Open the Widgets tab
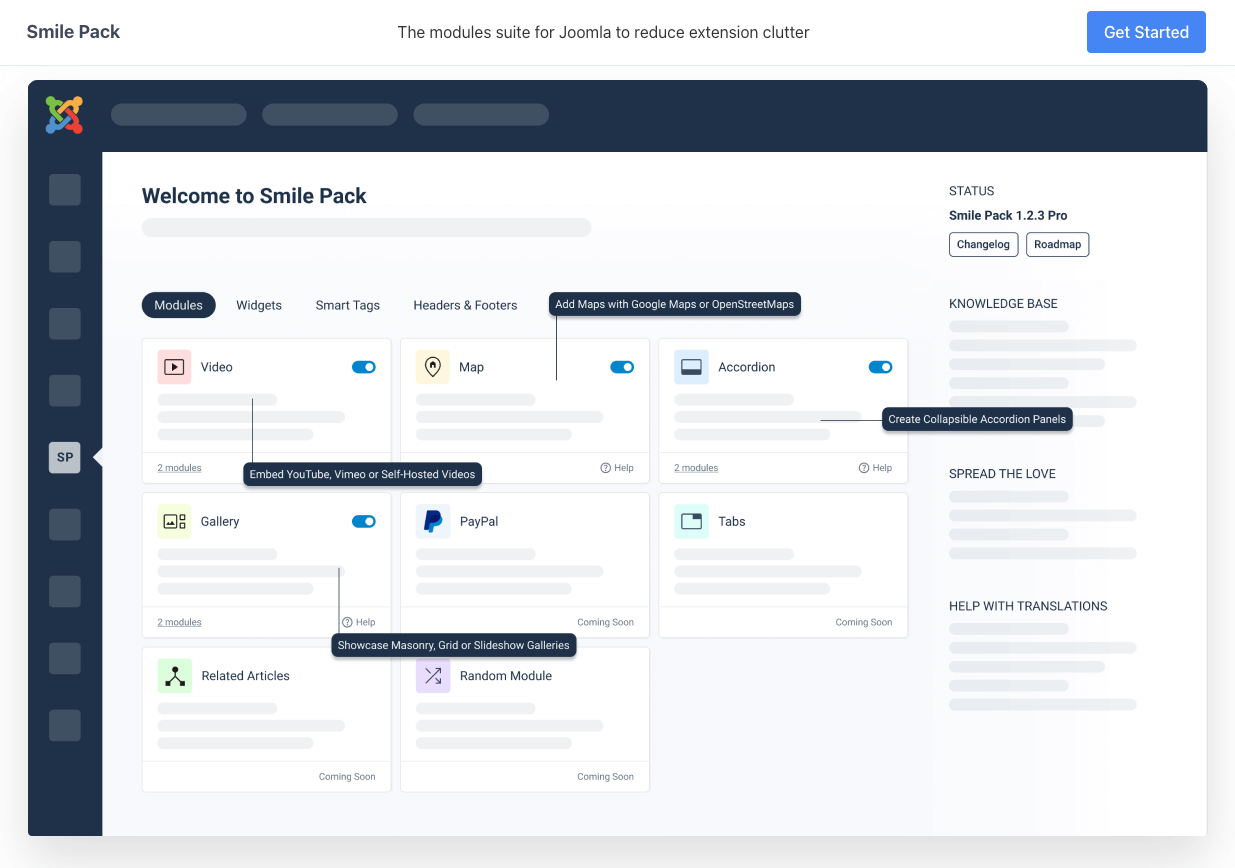The width and height of the screenshot is (1235, 868). pos(259,305)
